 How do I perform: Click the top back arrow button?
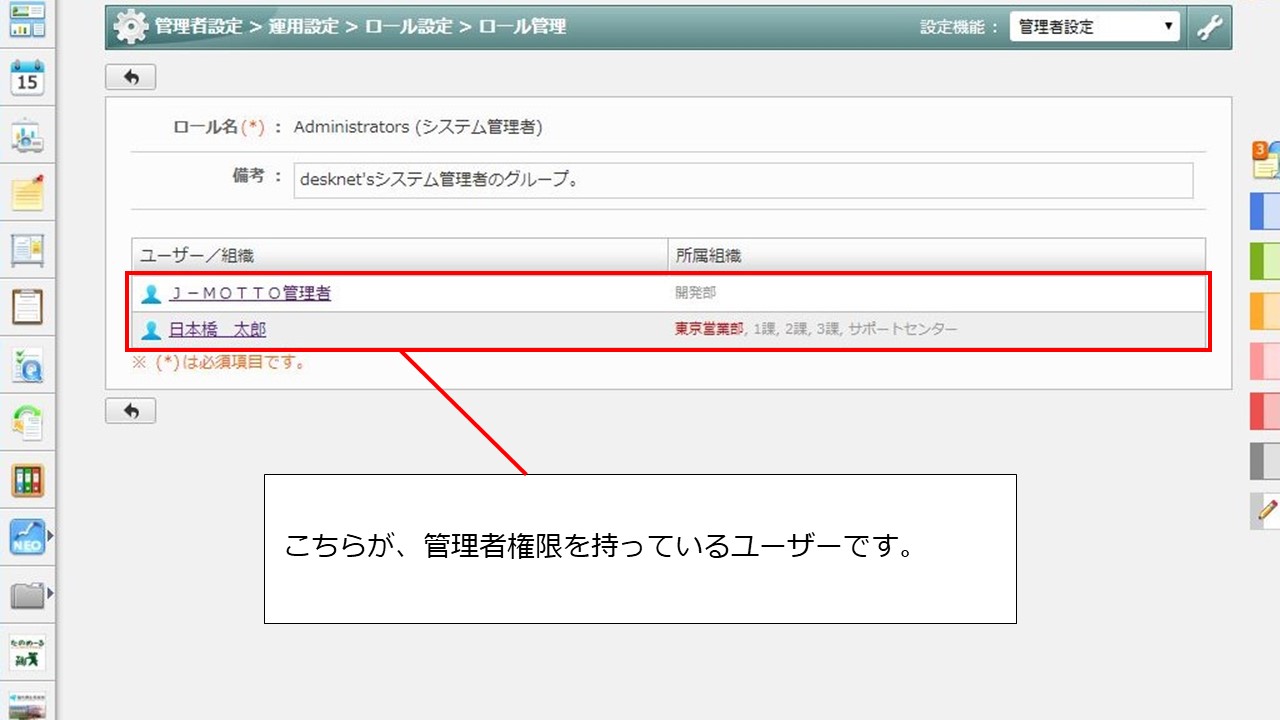point(130,77)
